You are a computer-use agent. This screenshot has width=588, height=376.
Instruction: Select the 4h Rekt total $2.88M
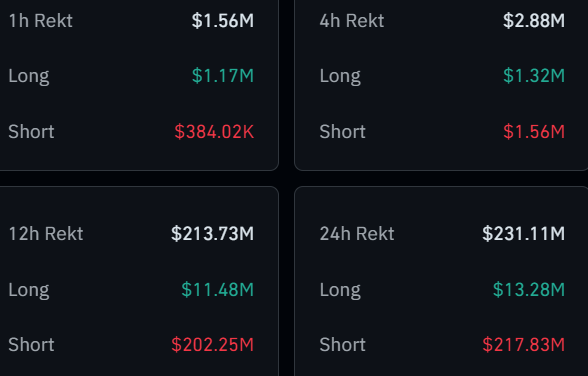[534, 21]
